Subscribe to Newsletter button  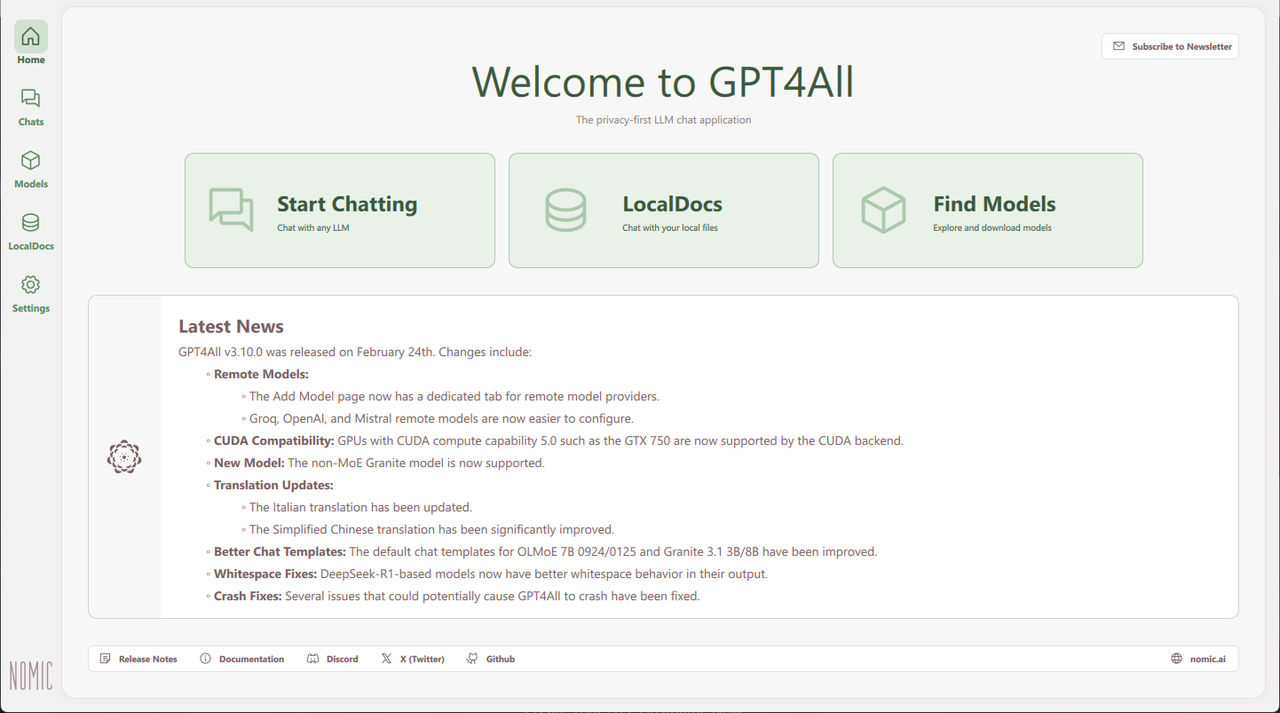point(1171,46)
